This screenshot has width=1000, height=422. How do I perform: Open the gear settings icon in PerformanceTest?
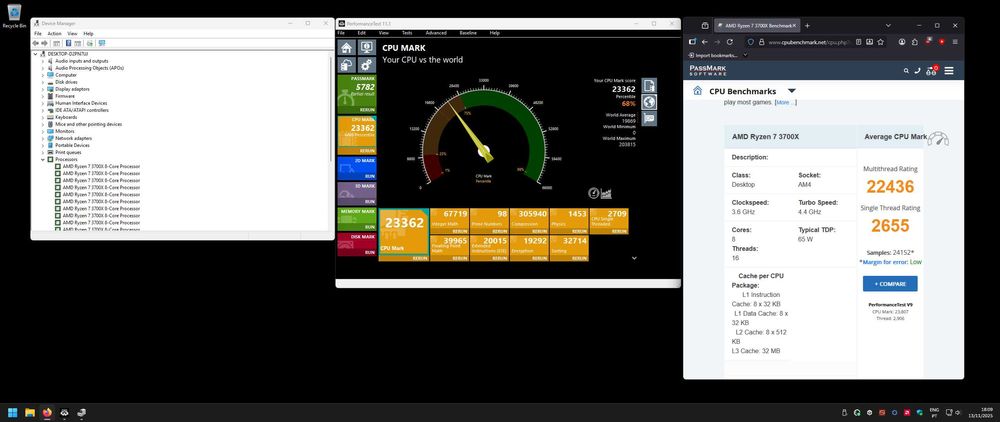(x=366, y=64)
